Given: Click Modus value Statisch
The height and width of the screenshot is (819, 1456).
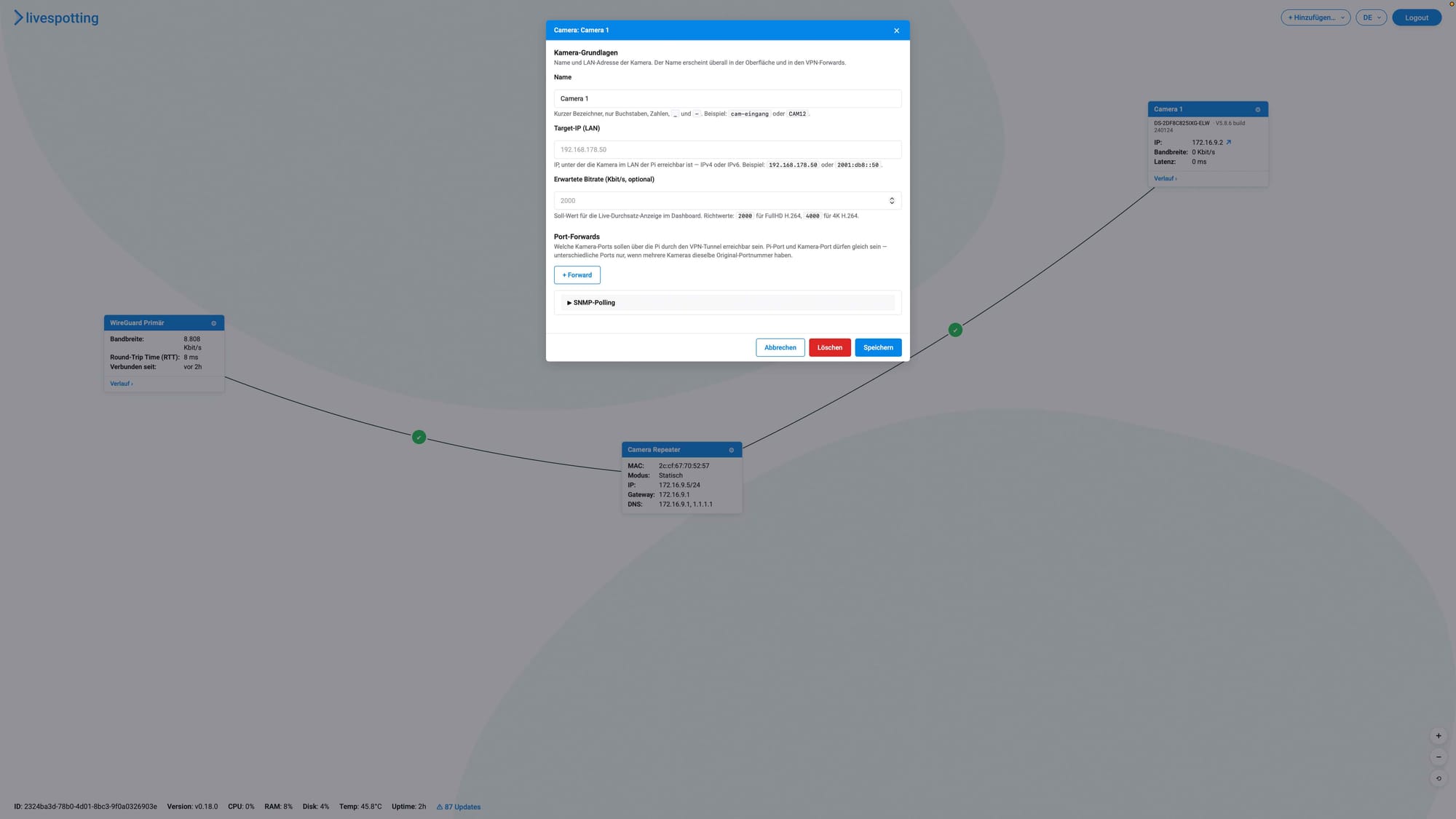Looking at the screenshot, I should (670, 475).
